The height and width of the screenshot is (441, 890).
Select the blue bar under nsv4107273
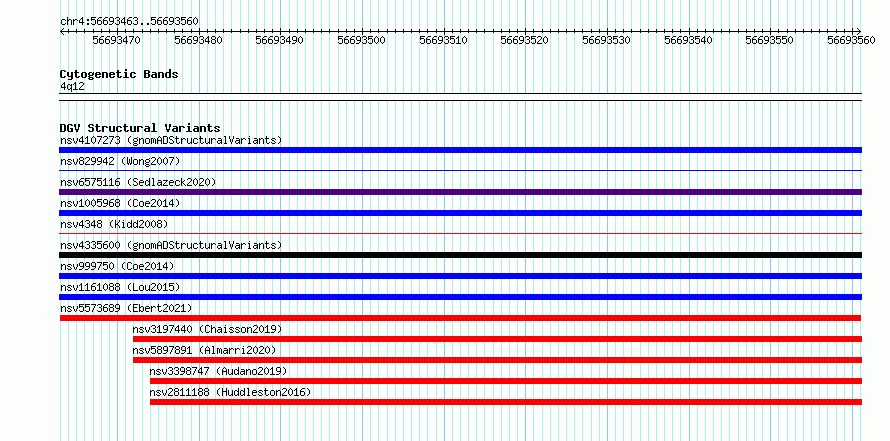point(460,150)
